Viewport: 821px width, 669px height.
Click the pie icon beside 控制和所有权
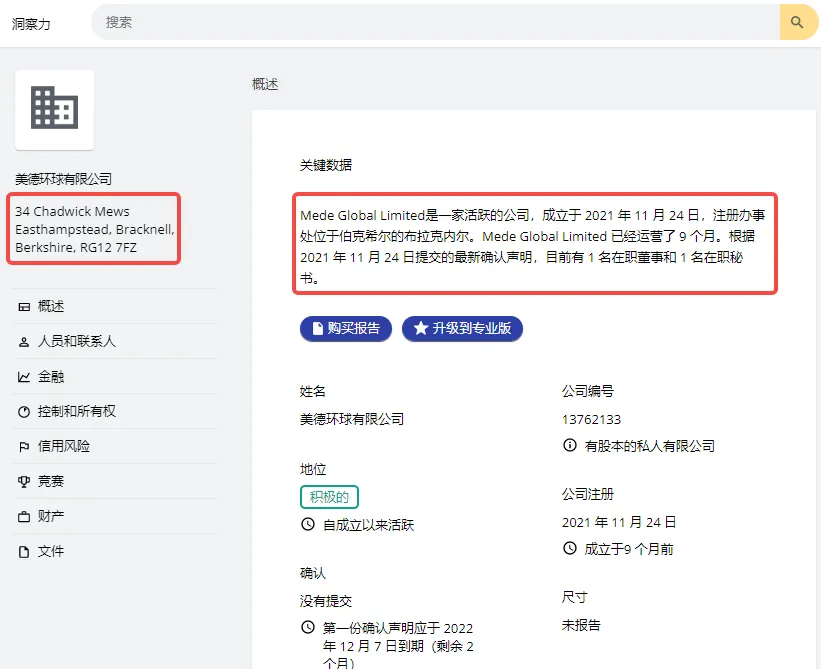[x=24, y=412]
